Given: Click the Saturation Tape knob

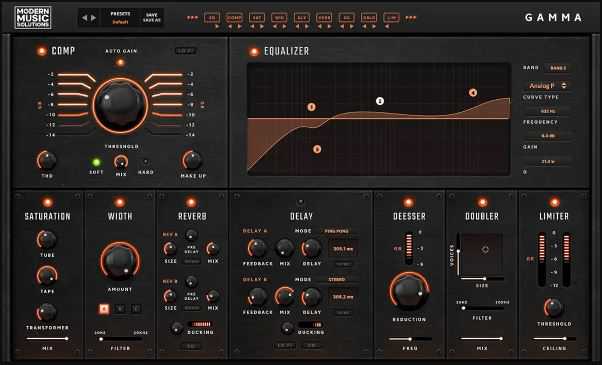Looking at the screenshot, I should click(x=47, y=275).
